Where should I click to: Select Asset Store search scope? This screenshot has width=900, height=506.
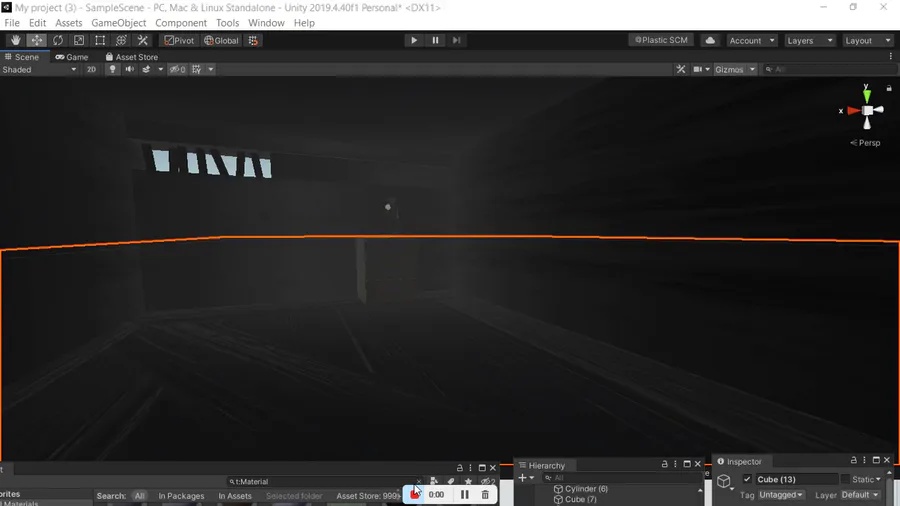pyautogui.click(x=368, y=496)
